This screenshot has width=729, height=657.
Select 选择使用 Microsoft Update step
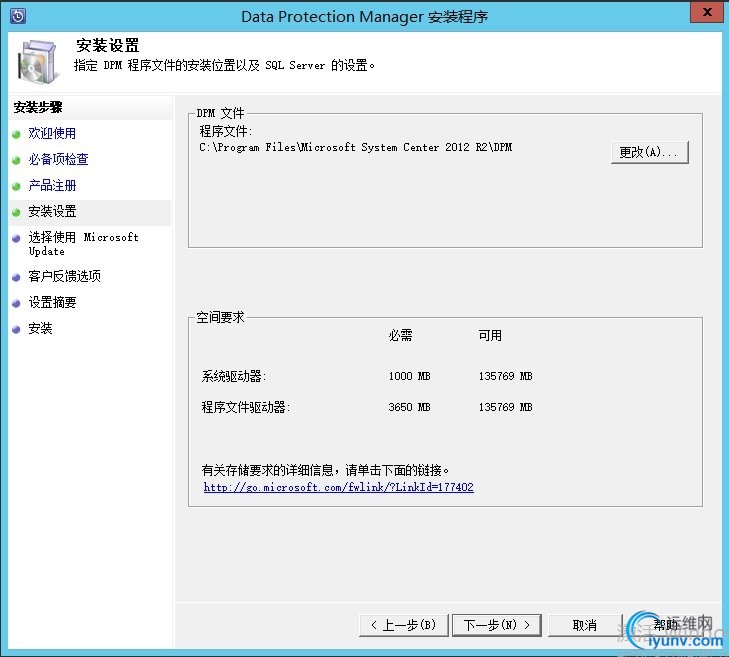click(84, 244)
